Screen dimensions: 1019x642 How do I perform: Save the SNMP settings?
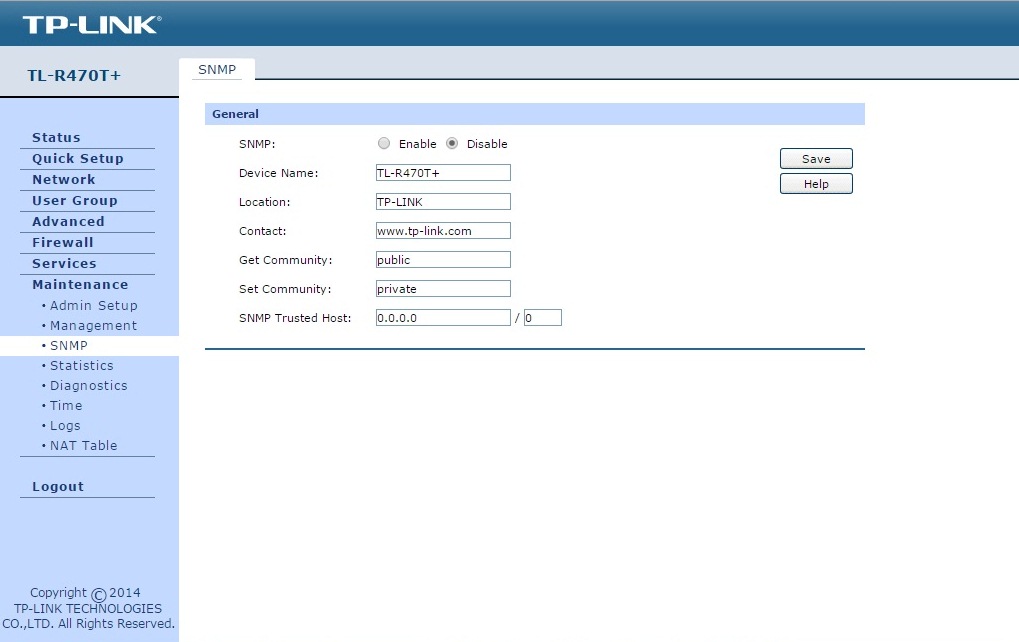tap(816, 159)
